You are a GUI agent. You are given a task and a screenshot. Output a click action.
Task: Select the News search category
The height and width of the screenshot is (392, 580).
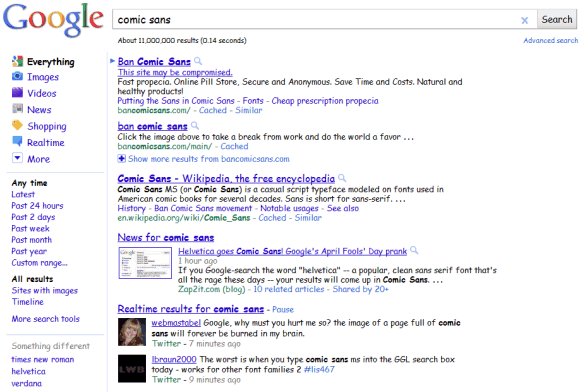[39, 110]
